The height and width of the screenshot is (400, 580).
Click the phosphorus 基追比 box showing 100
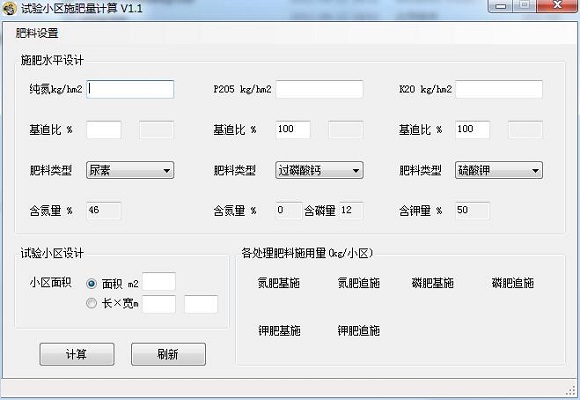(293, 130)
